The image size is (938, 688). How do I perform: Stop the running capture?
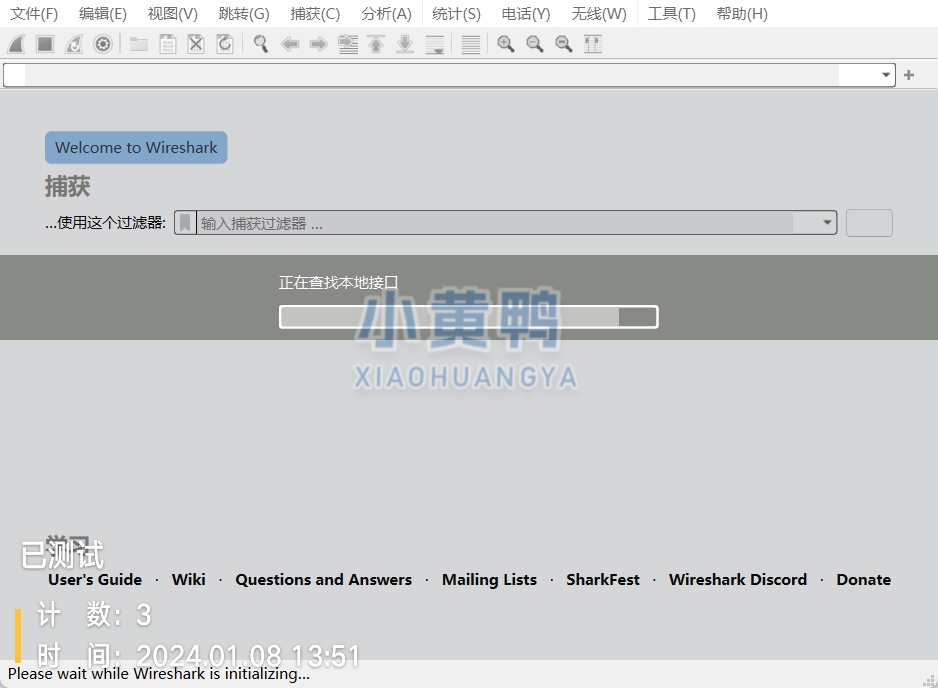[45, 44]
